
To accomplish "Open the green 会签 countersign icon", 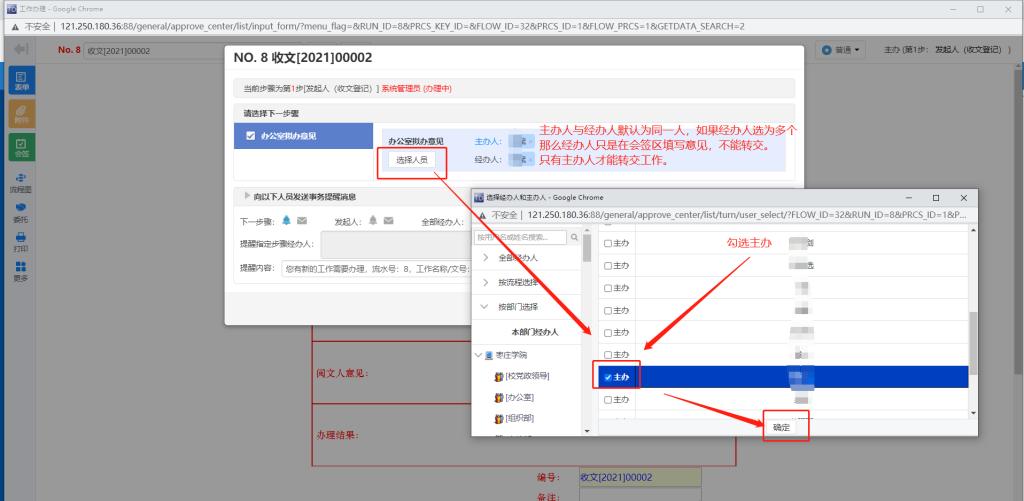I will 21,148.
